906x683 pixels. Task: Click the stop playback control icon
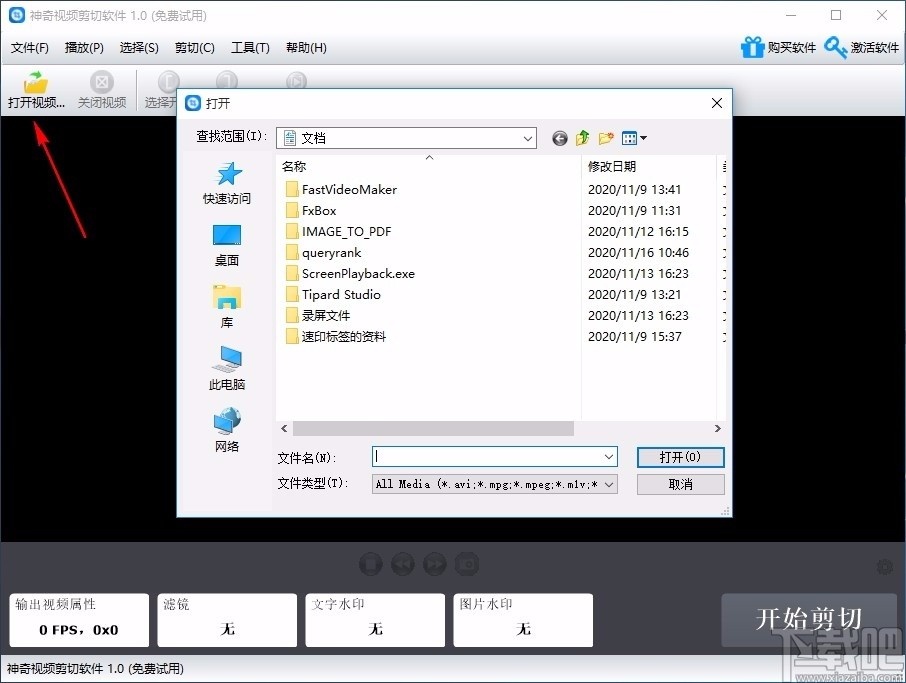(370, 564)
